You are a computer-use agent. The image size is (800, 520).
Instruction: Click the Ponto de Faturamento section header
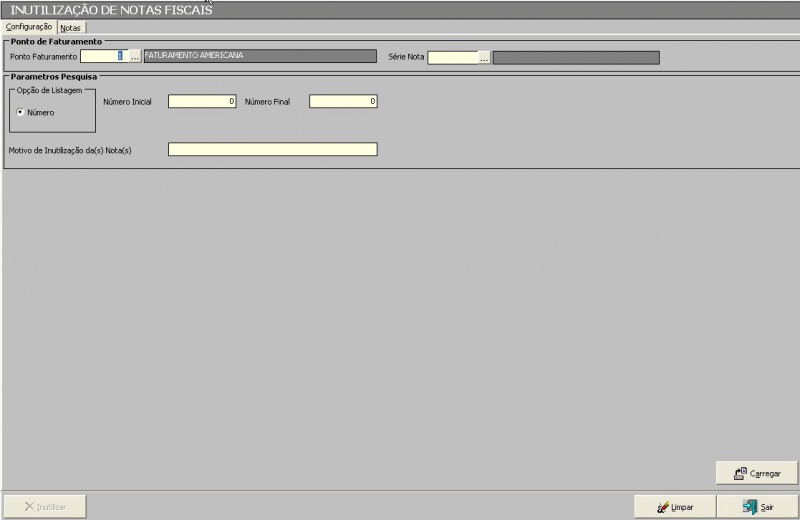tap(56, 42)
